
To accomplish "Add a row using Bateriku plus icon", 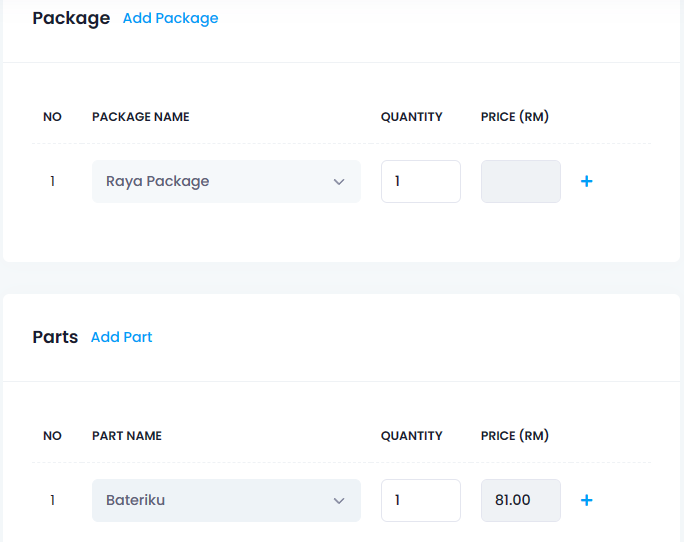I will [587, 500].
